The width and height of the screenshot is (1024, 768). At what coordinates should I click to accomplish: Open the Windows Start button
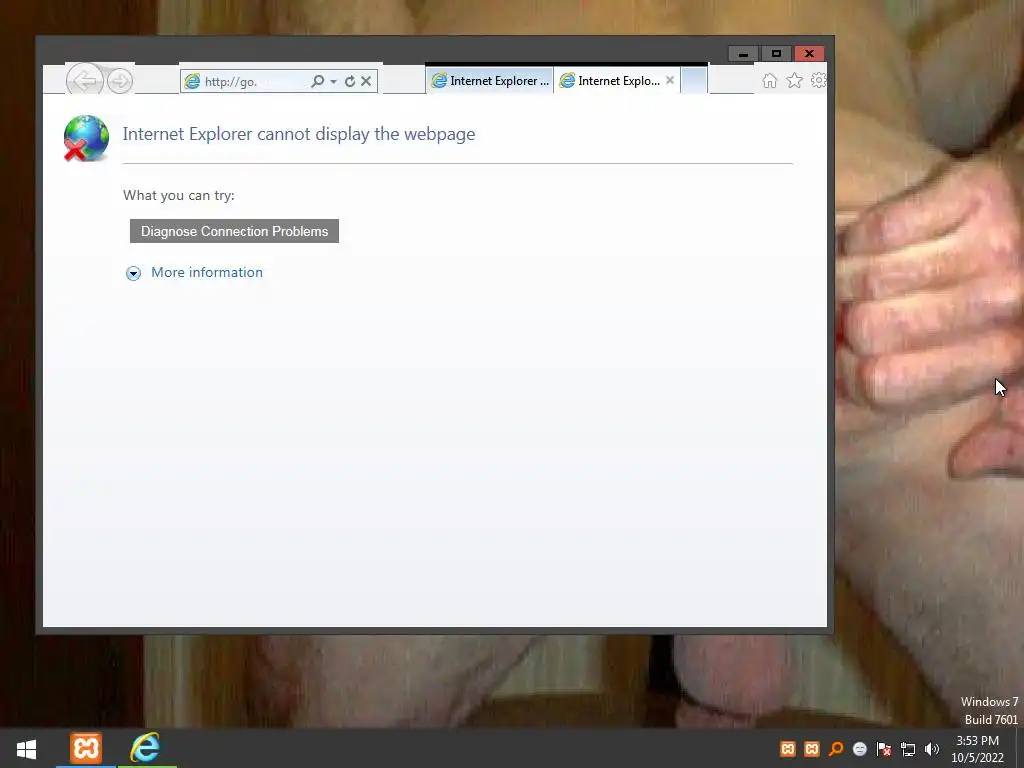[26, 748]
